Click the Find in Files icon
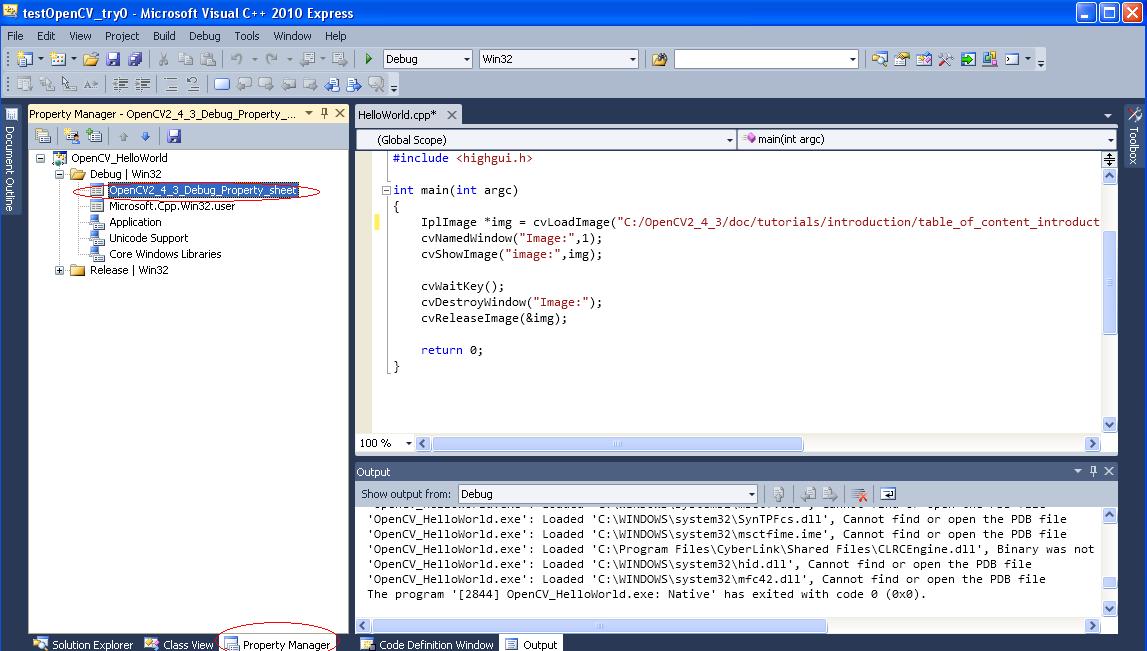Image resolution: width=1147 pixels, height=651 pixels. 659,59
